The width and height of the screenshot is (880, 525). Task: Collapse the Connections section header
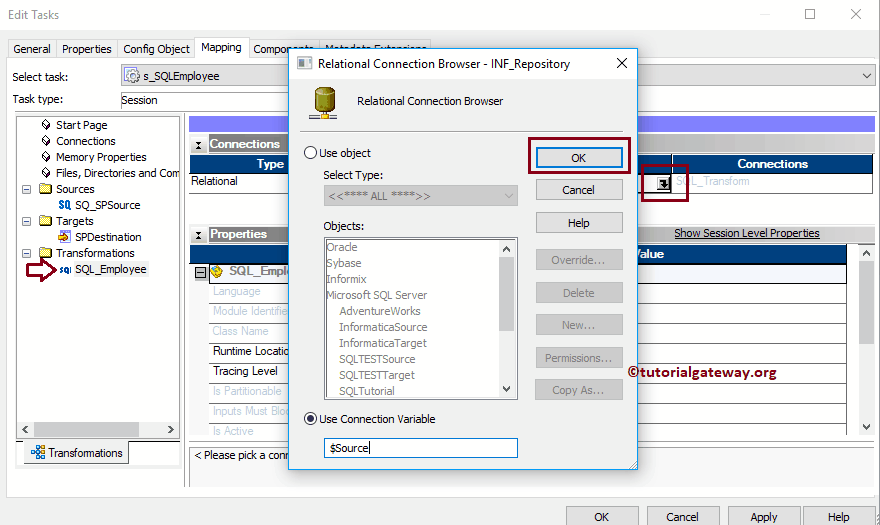click(198, 145)
